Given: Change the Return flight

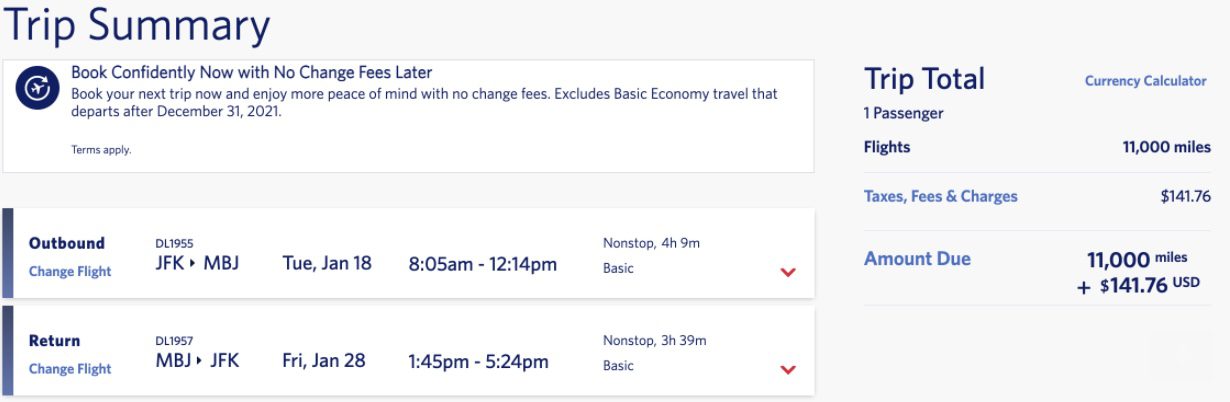Looking at the screenshot, I should (70, 368).
